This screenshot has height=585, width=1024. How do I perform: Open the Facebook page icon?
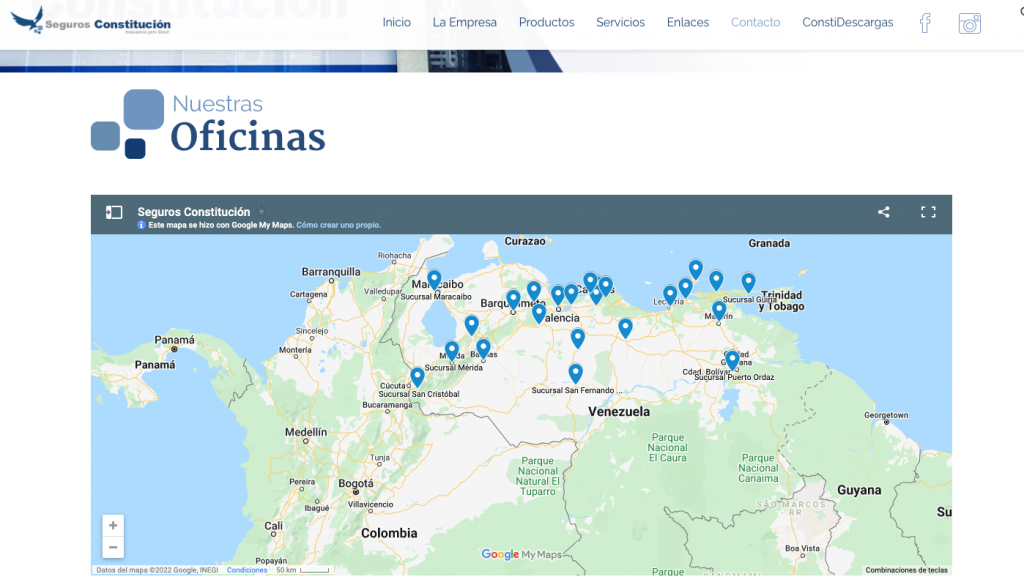click(x=925, y=23)
